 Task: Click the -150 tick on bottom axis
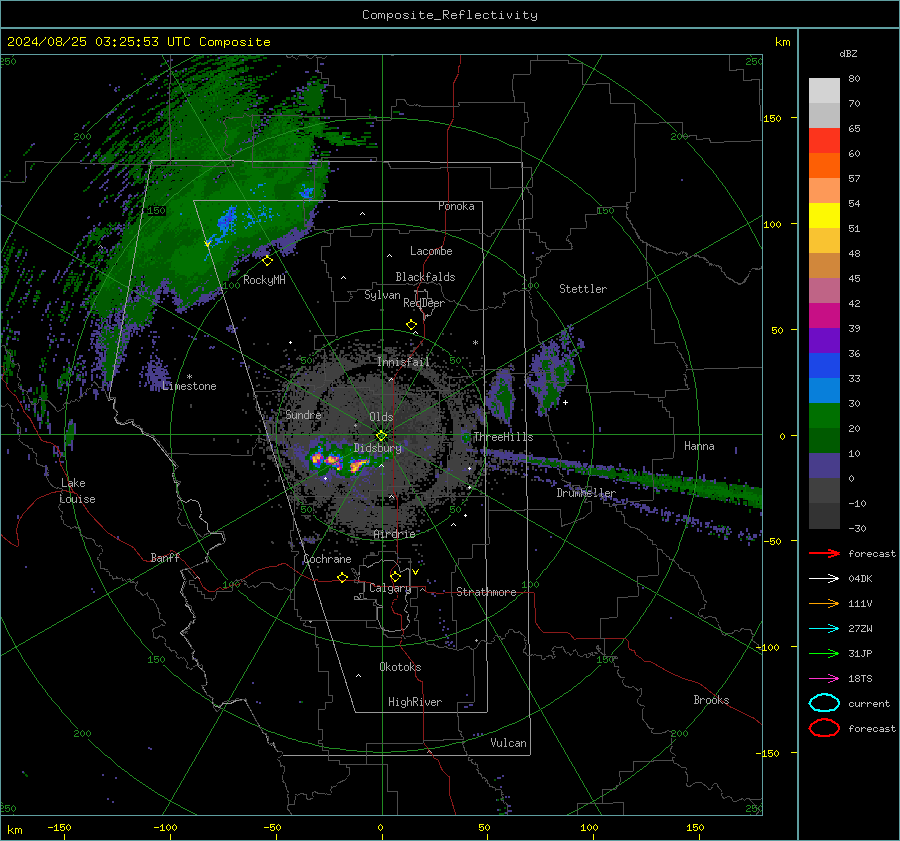click(x=59, y=827)
